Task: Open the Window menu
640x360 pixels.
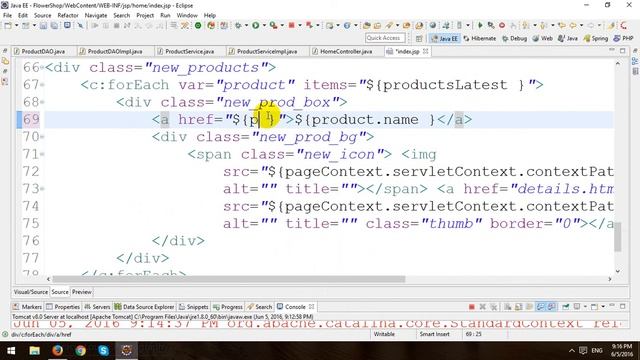Action: pos(187,15)
